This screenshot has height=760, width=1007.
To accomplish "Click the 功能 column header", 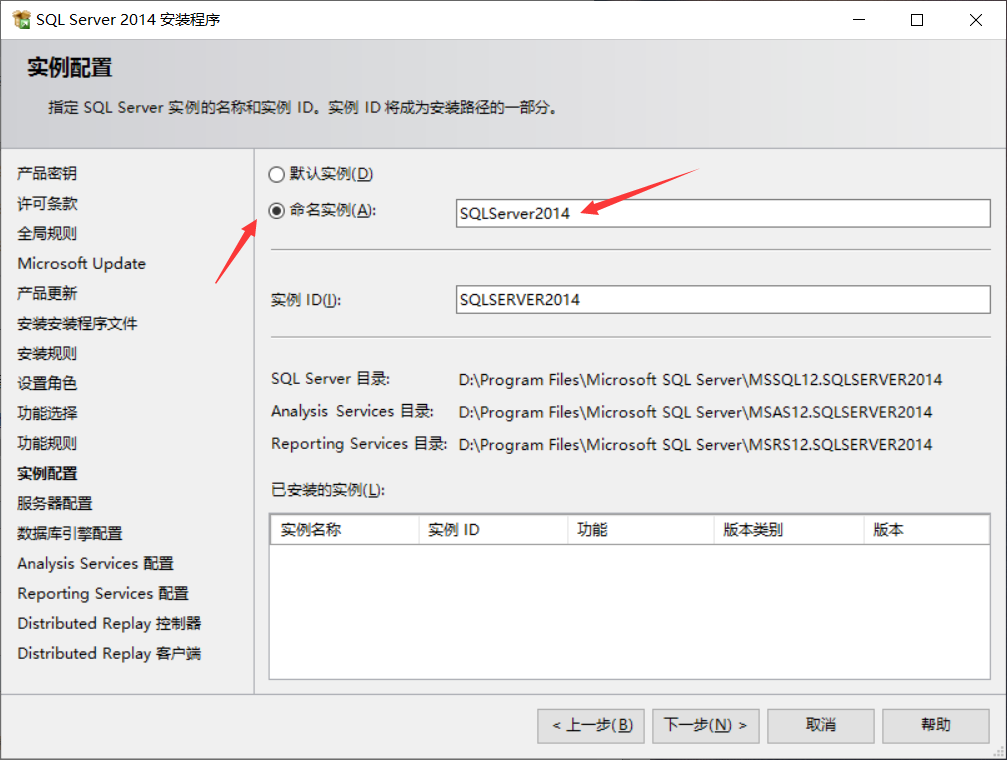I will click(x=640, y=530).
